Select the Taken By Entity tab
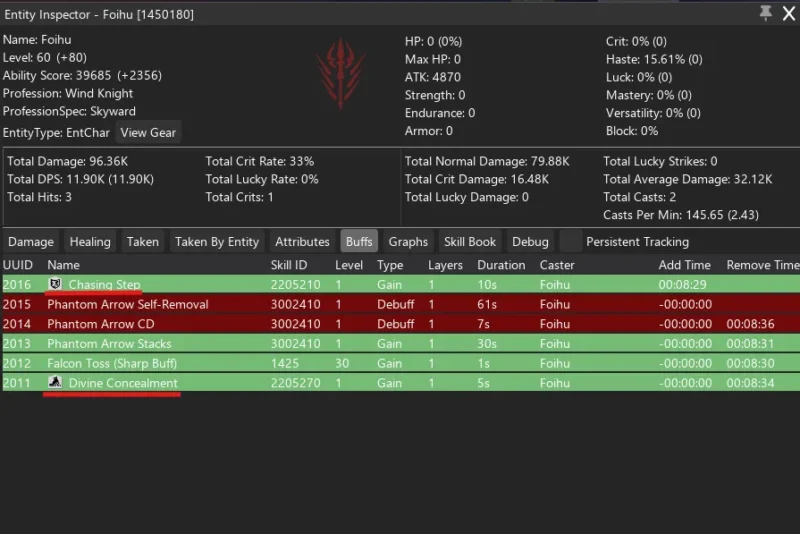Image resolution: width=800 pixels, height=534 pixels. point(217,241)
